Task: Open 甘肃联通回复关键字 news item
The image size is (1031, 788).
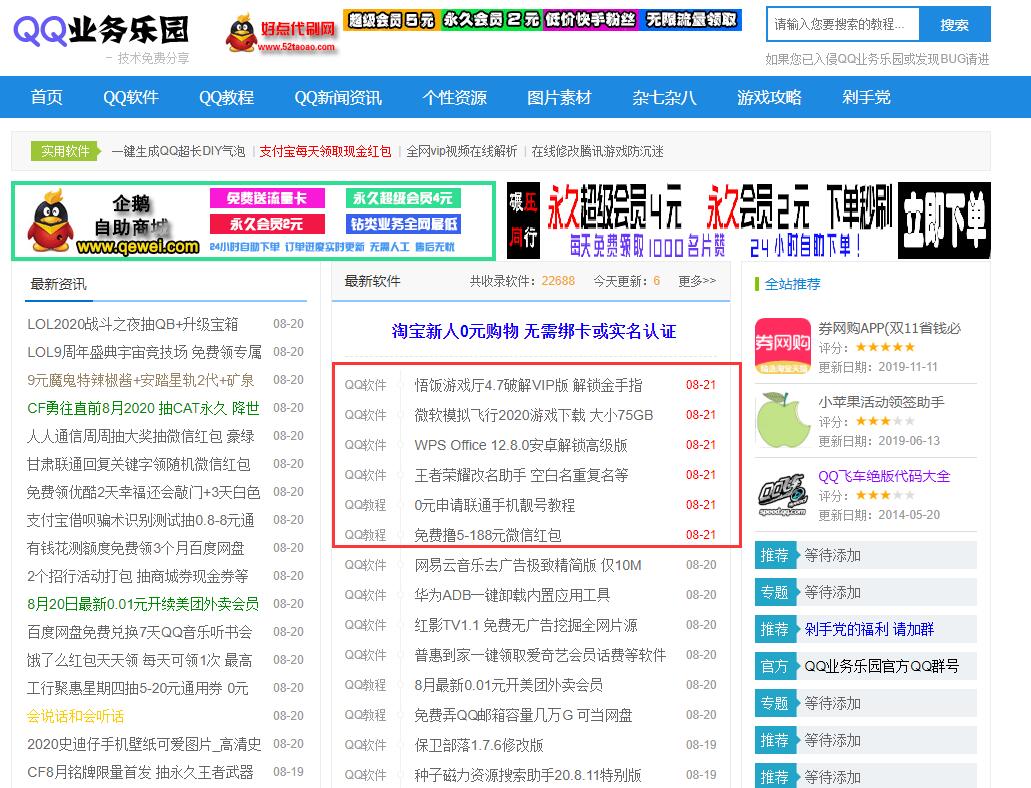Action: [x=139, y=464]
